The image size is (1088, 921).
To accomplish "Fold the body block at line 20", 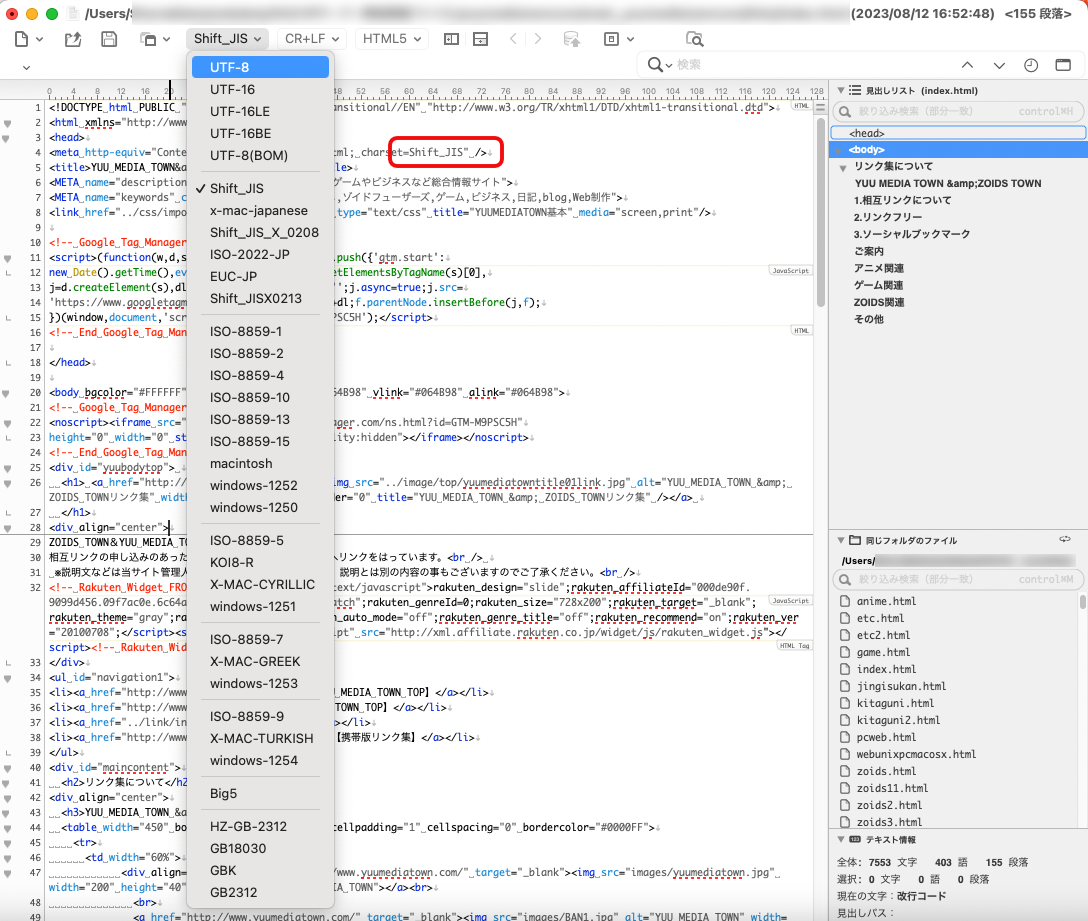I will (6, 393).
